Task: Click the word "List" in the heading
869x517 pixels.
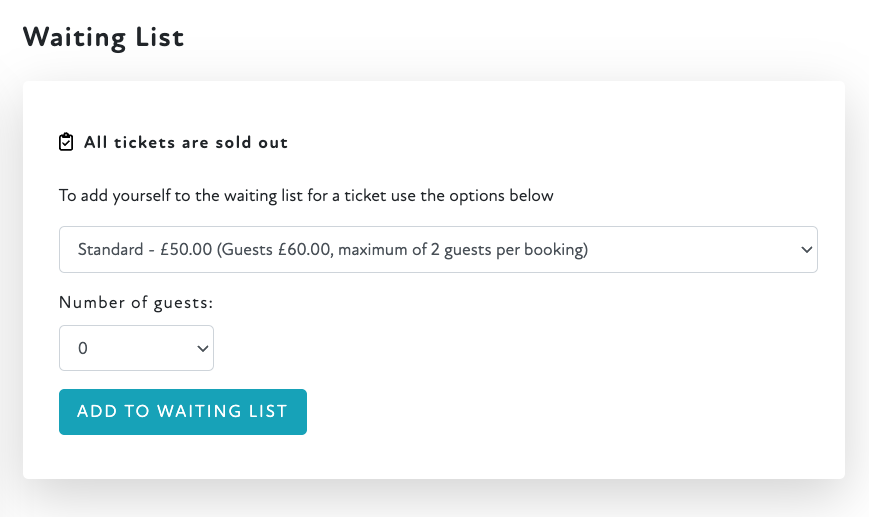Action: coord(159,37)
